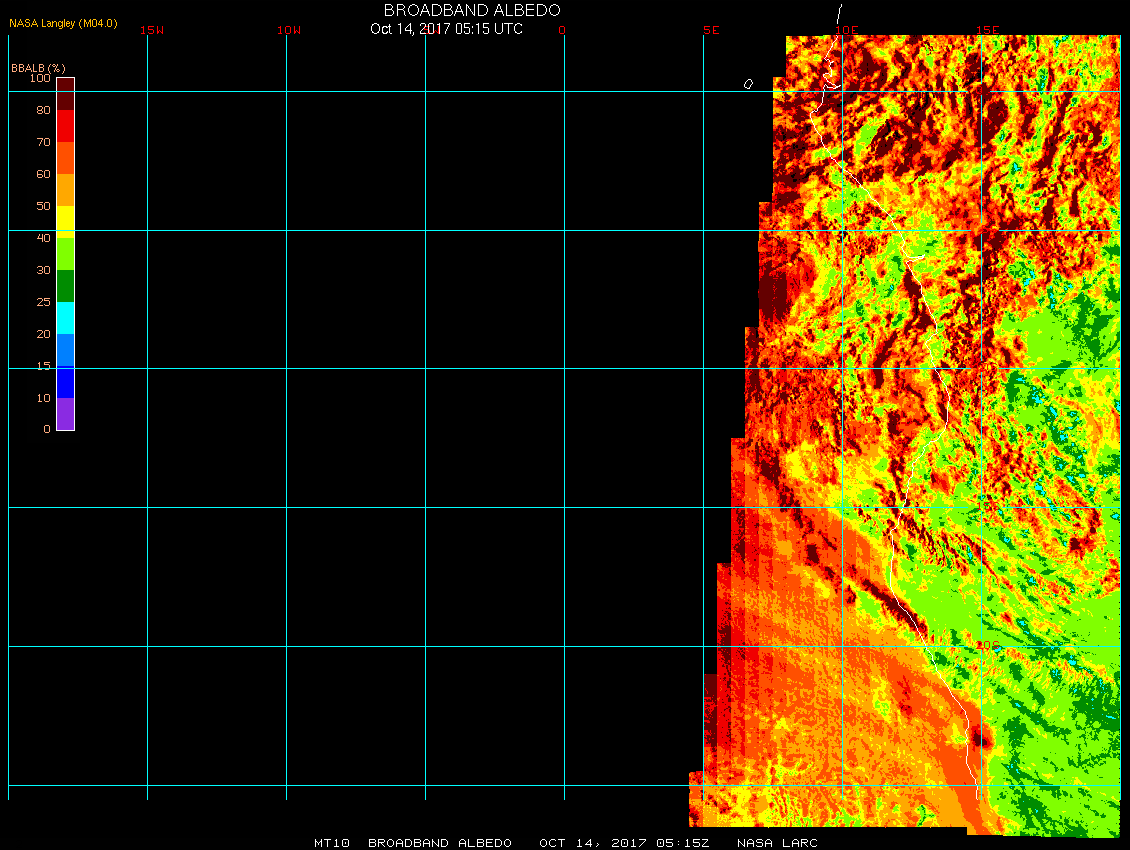Click the 15E longitude label

coord(988,30)
